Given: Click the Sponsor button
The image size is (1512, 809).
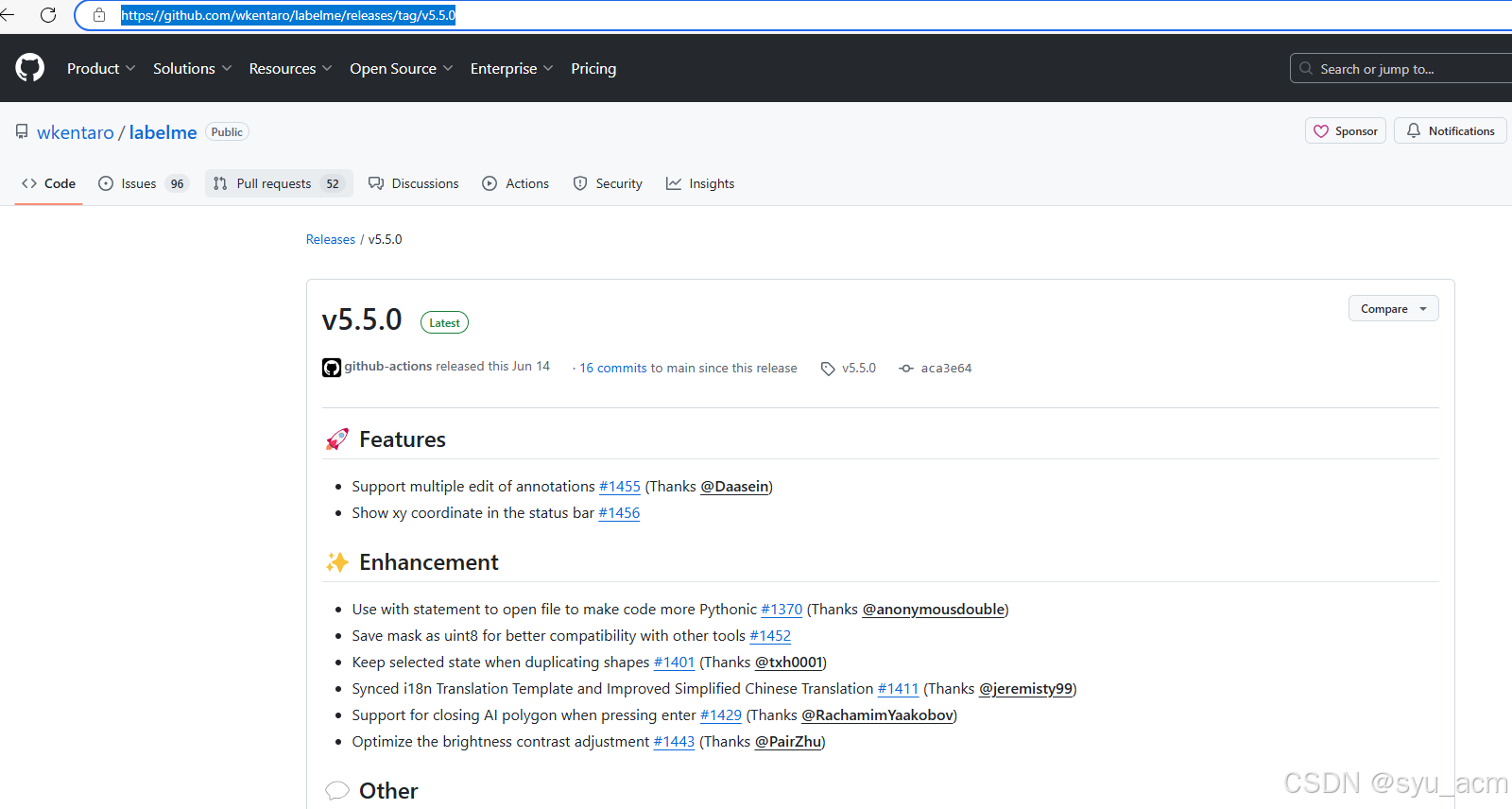Looking at the screenshot, I should 1346,131.
